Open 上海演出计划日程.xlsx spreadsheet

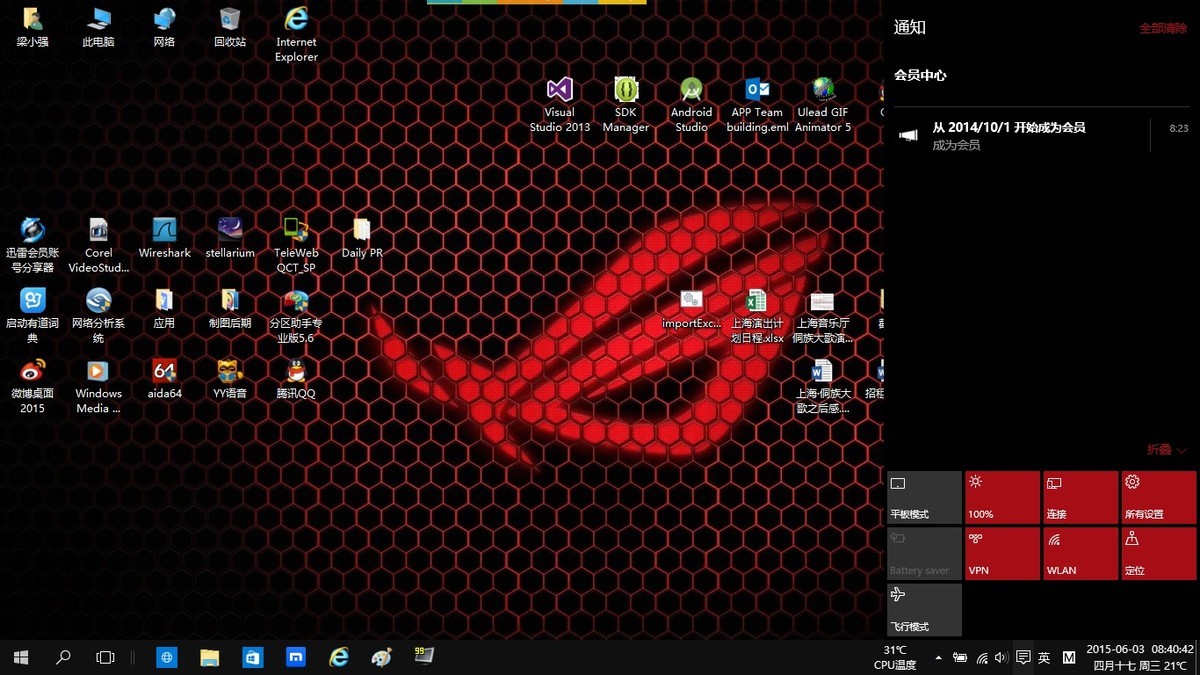(757, 315)
